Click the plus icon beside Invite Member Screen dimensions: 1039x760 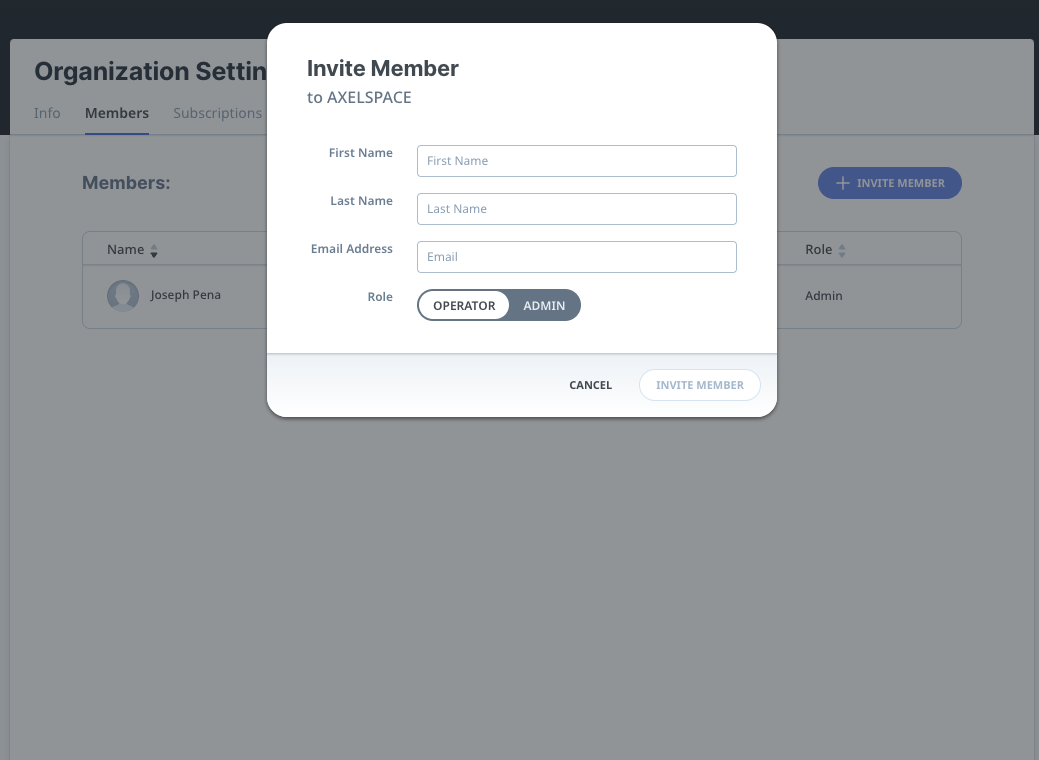(843, 183)
